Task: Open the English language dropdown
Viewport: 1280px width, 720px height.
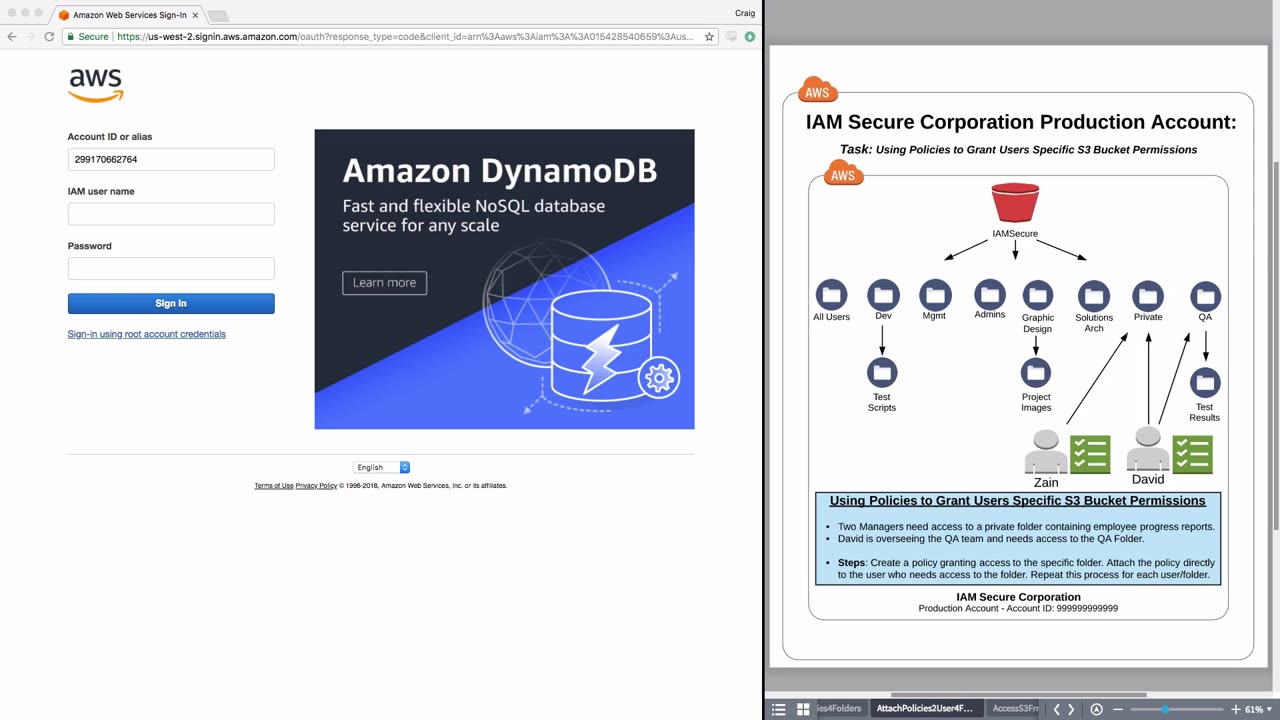Action: (x=381, y=467)
